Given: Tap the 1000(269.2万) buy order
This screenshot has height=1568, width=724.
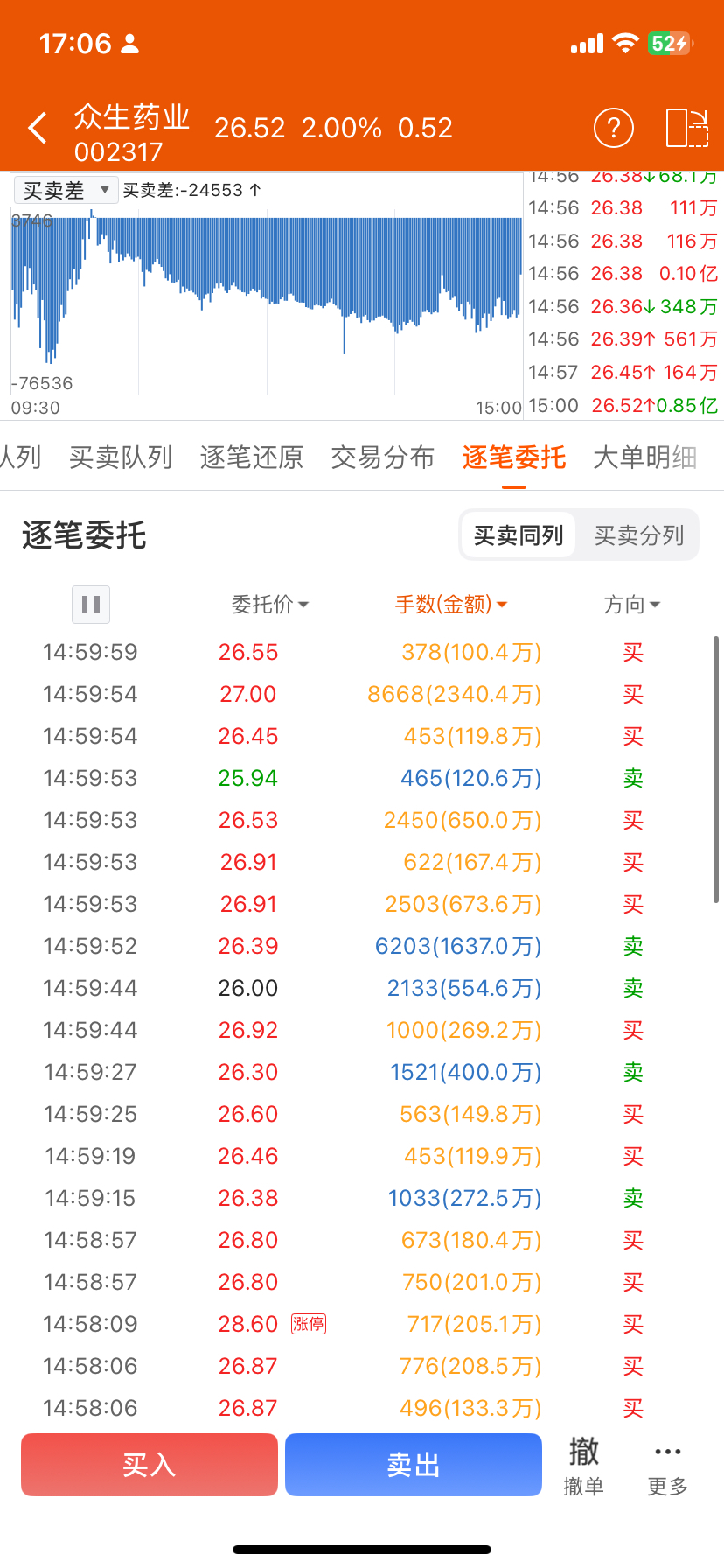Looking at the screenshot, I should 362,1030.
